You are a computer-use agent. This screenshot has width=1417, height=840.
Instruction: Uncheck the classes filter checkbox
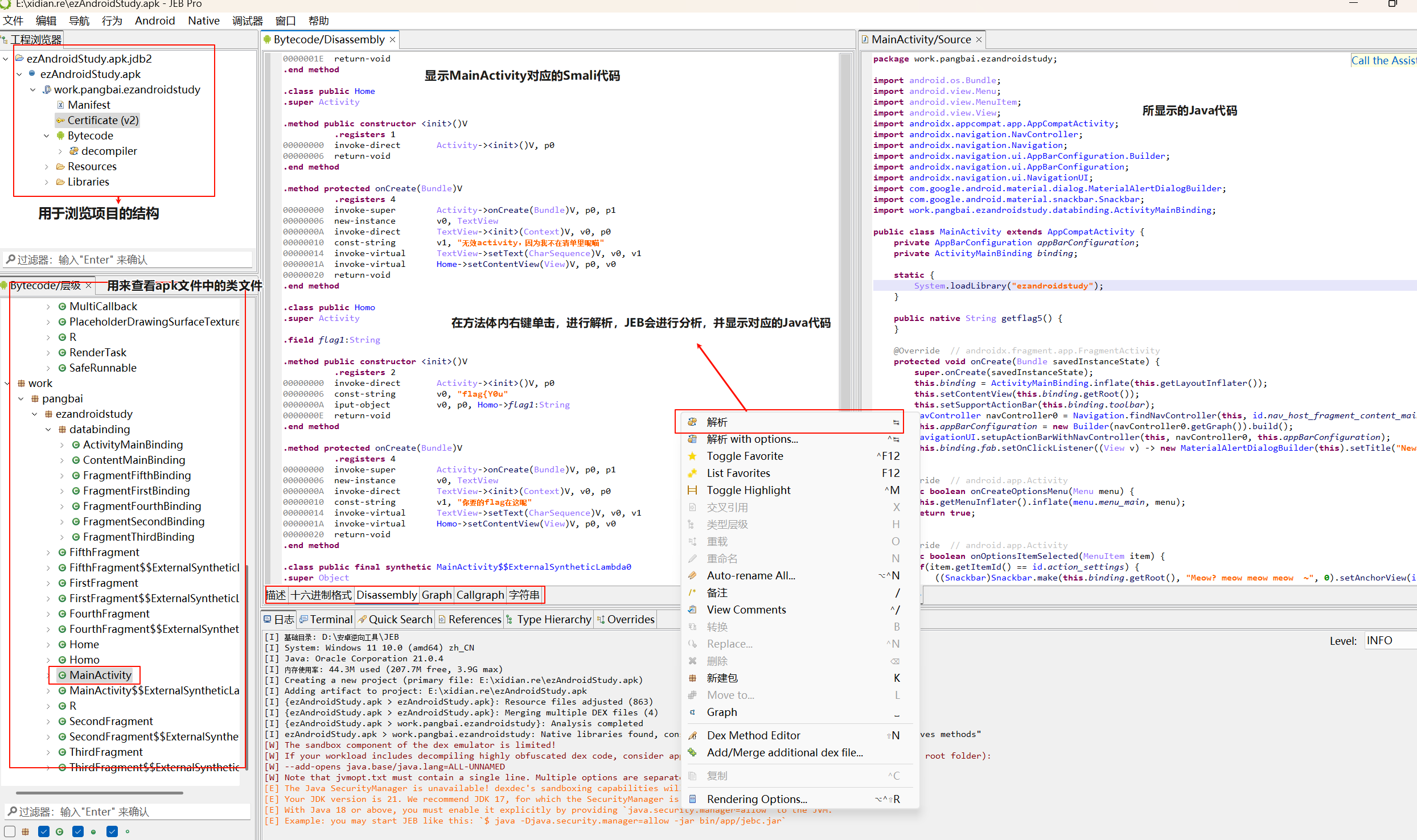44,831
